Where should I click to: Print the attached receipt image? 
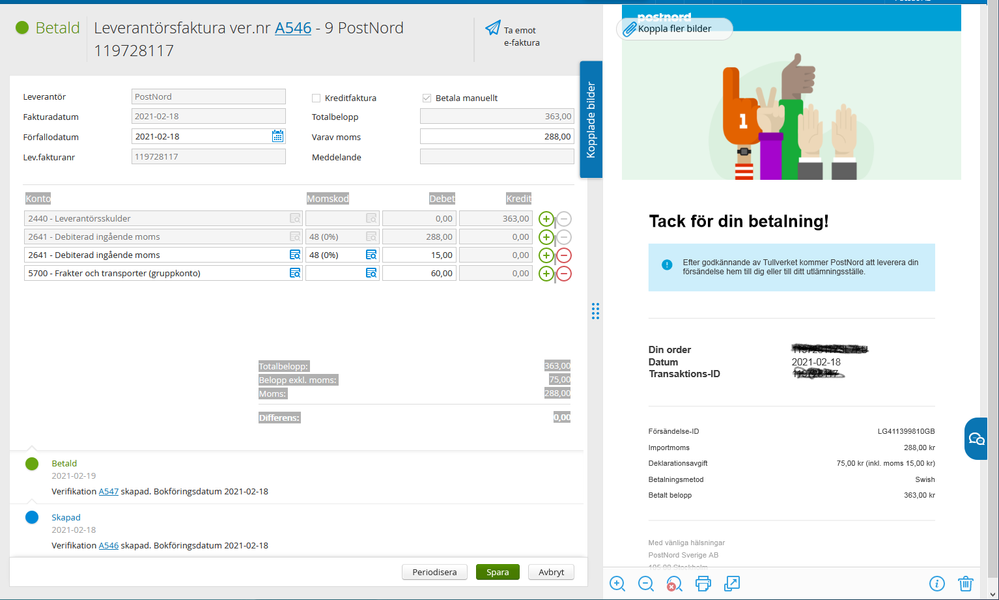tap(703, 583)
